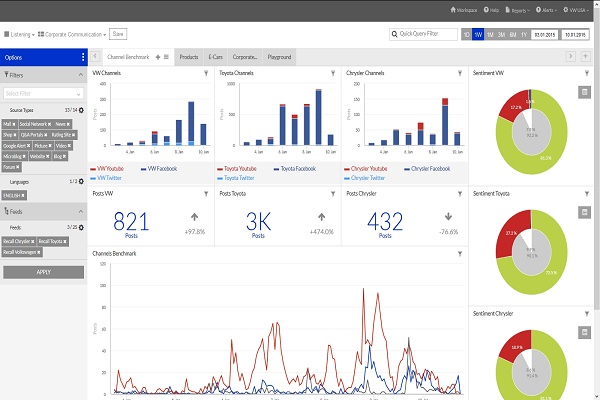
Task: Remove the Mail source type tag
Action: tap(14, 124)
